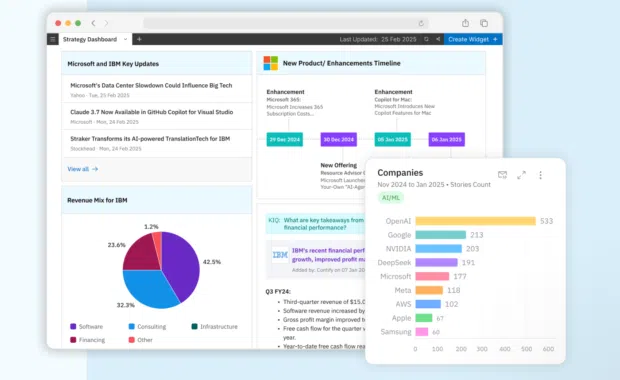The height and width of the screenshot is (380, 620).
Task: Click the Copilot for Mac Enhancement entry
Action: coord(405,102)
